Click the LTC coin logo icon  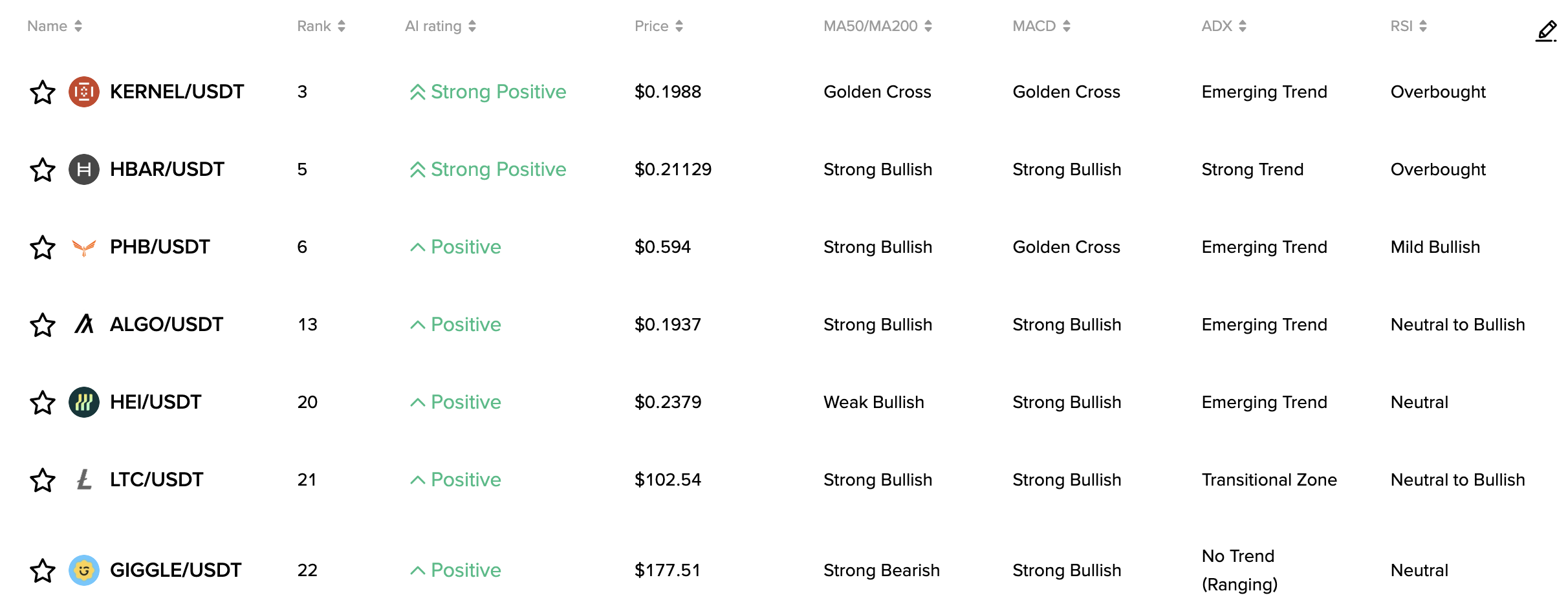tap(84, 480)
